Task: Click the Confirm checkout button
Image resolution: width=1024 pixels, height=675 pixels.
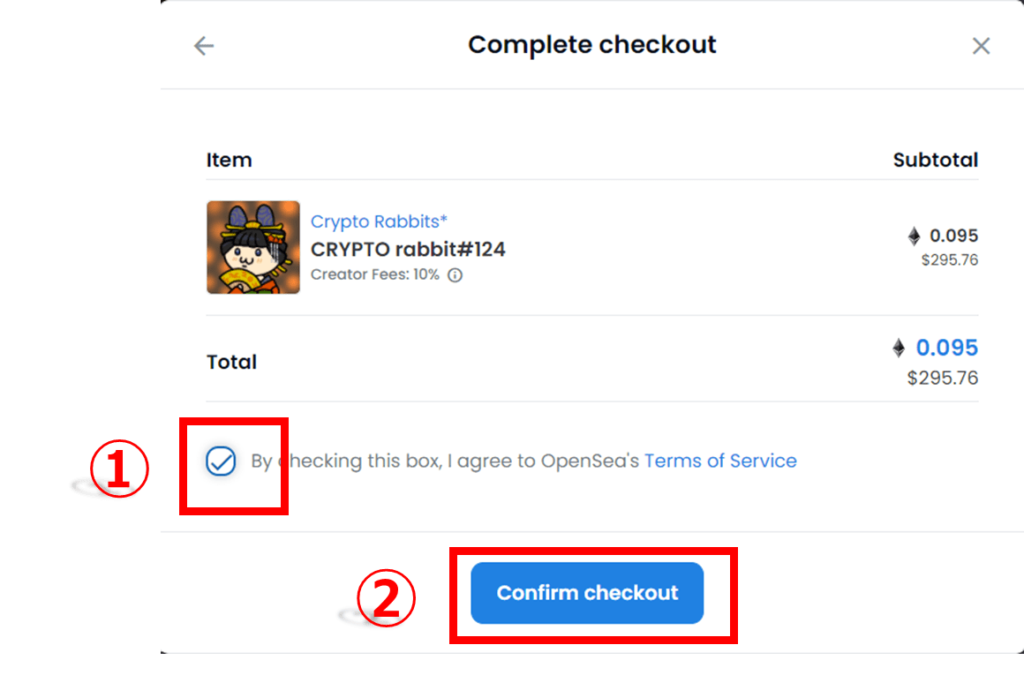Action: click(587, 593)
